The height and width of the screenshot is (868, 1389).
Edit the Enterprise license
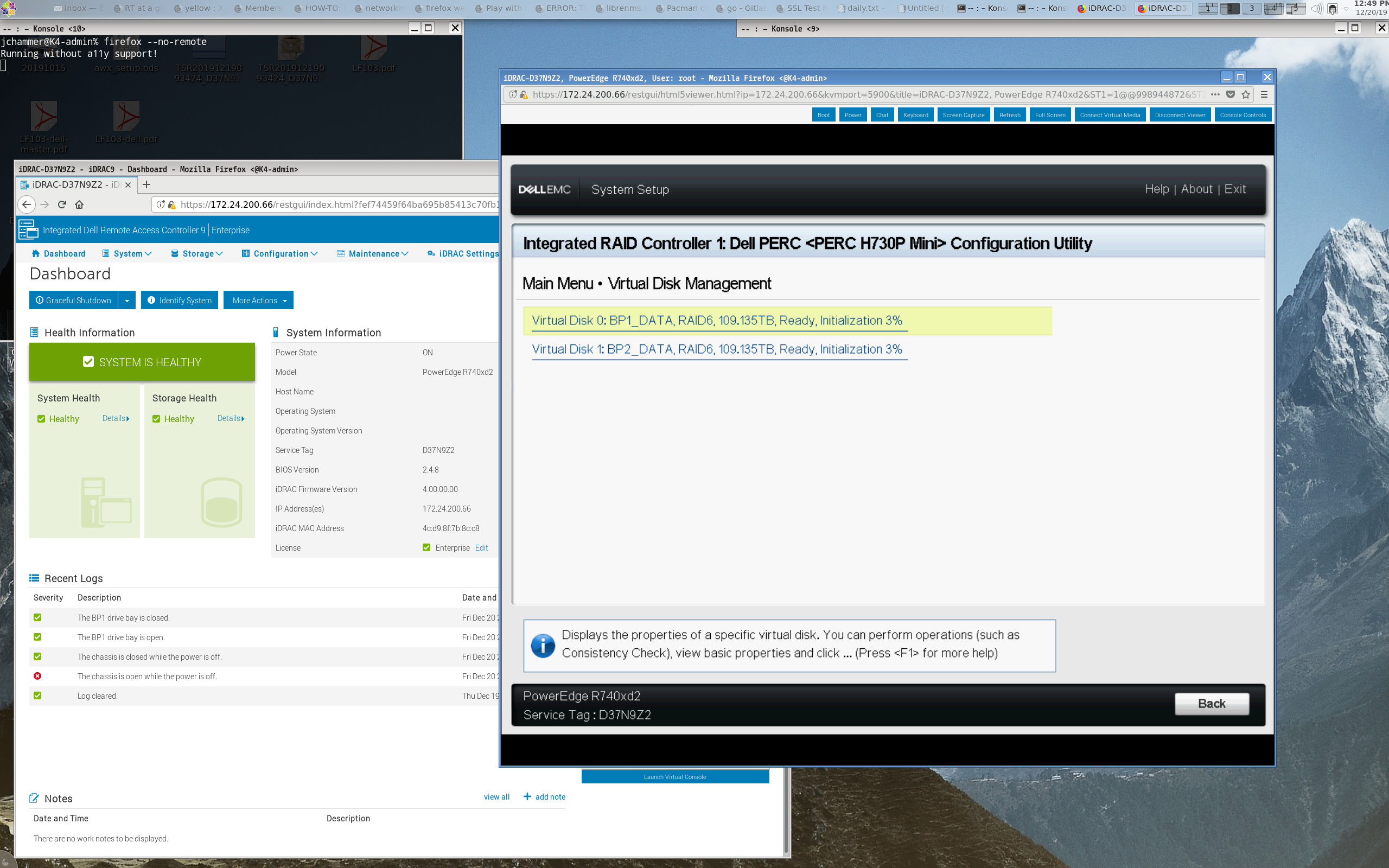point(482,548)
